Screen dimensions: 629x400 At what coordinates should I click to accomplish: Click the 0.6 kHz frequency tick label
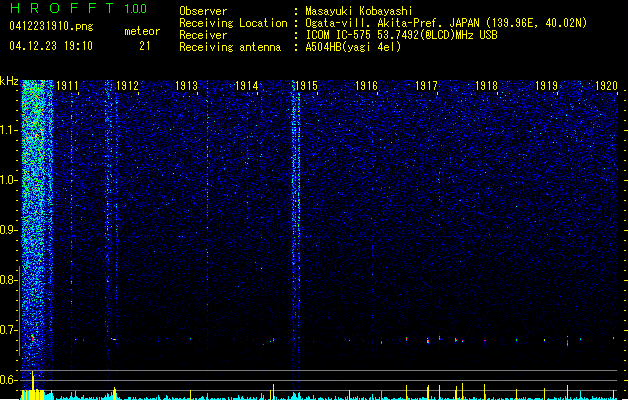[9, 380]
